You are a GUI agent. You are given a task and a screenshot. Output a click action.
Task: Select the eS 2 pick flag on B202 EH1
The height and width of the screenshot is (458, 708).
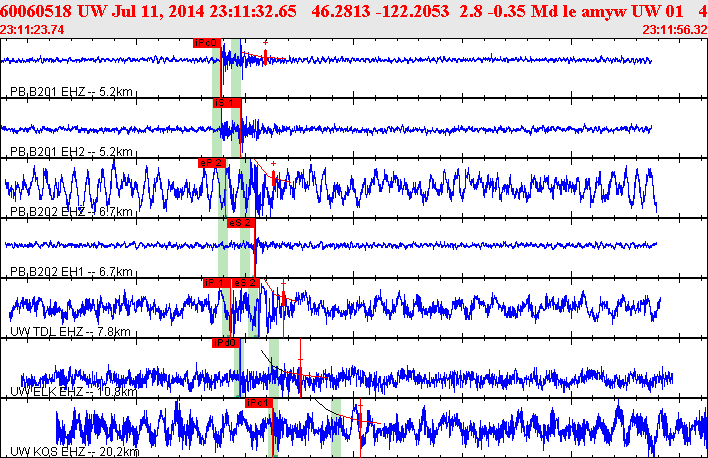tap(241, 223)
